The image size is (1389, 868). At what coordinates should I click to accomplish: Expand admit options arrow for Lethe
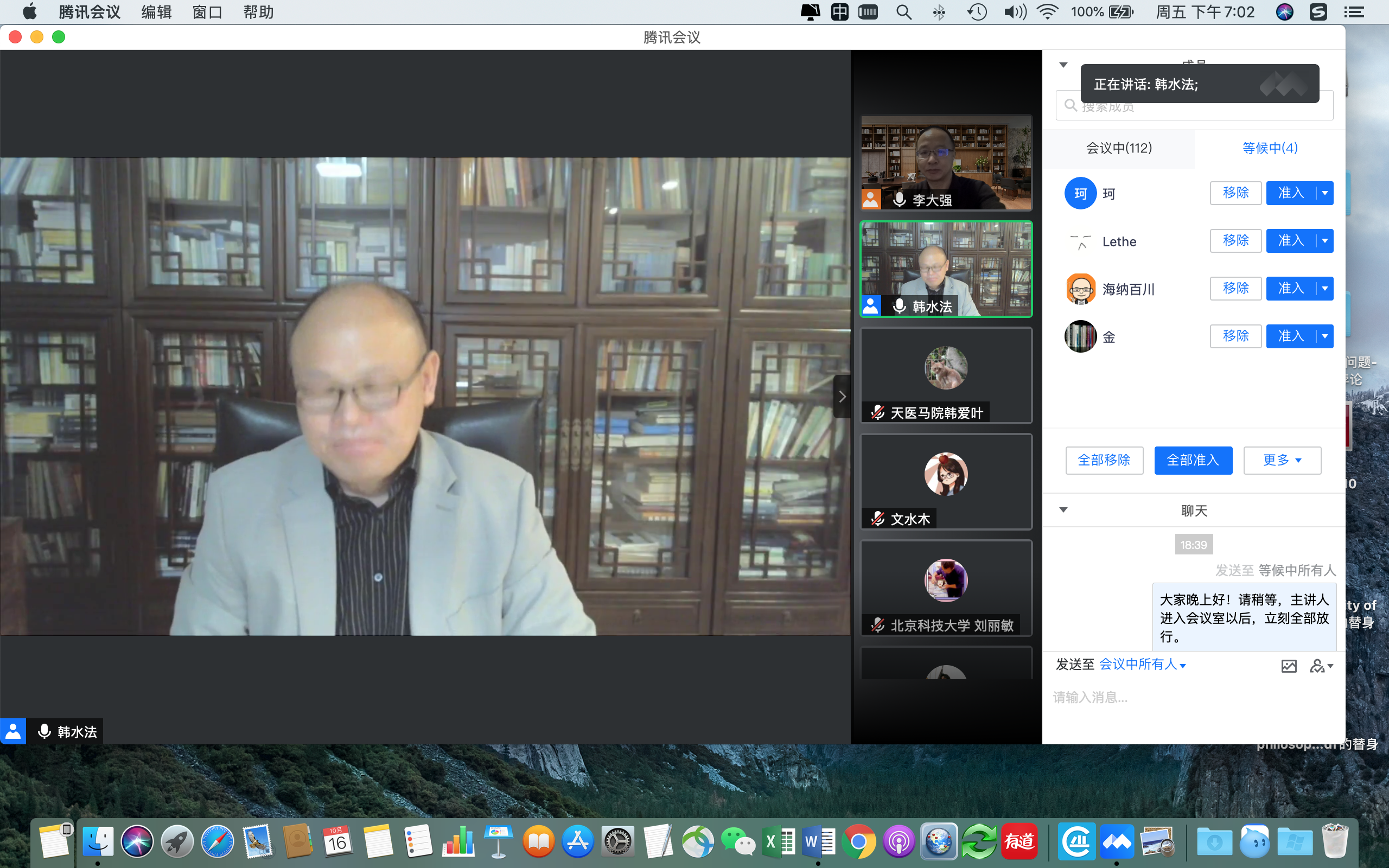[1325, 241]
